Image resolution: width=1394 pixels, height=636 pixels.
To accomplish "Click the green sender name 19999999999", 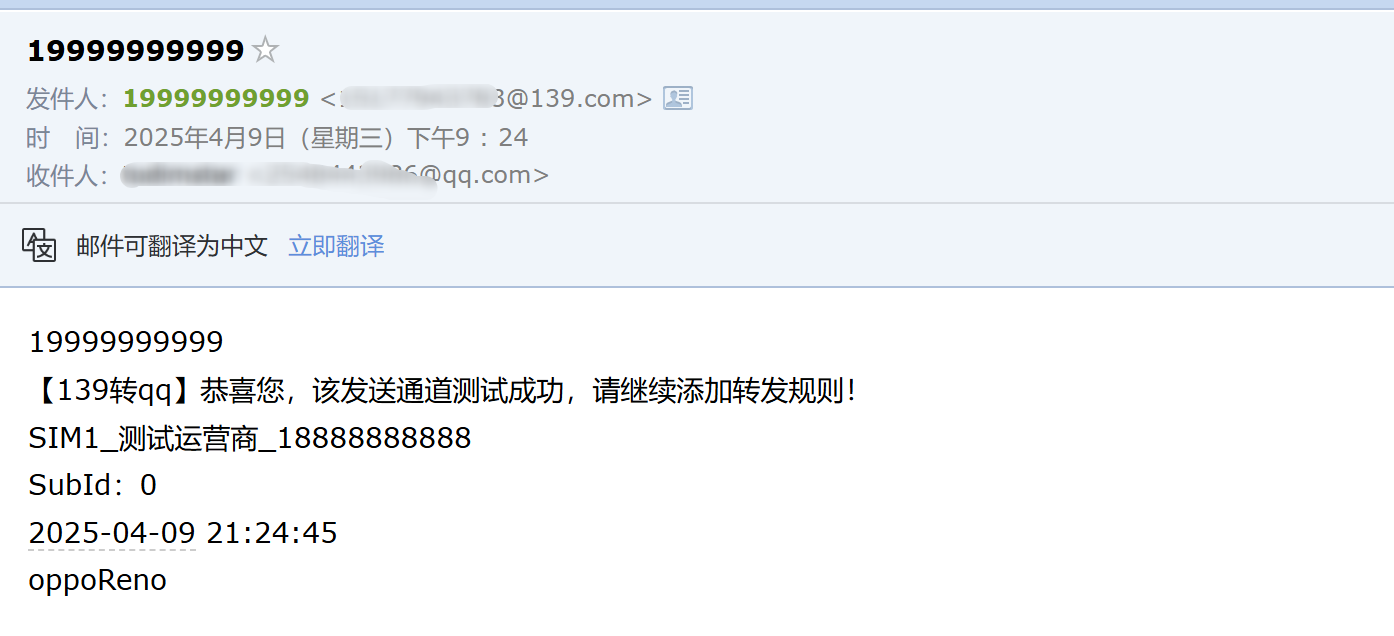I will (216, 98).
